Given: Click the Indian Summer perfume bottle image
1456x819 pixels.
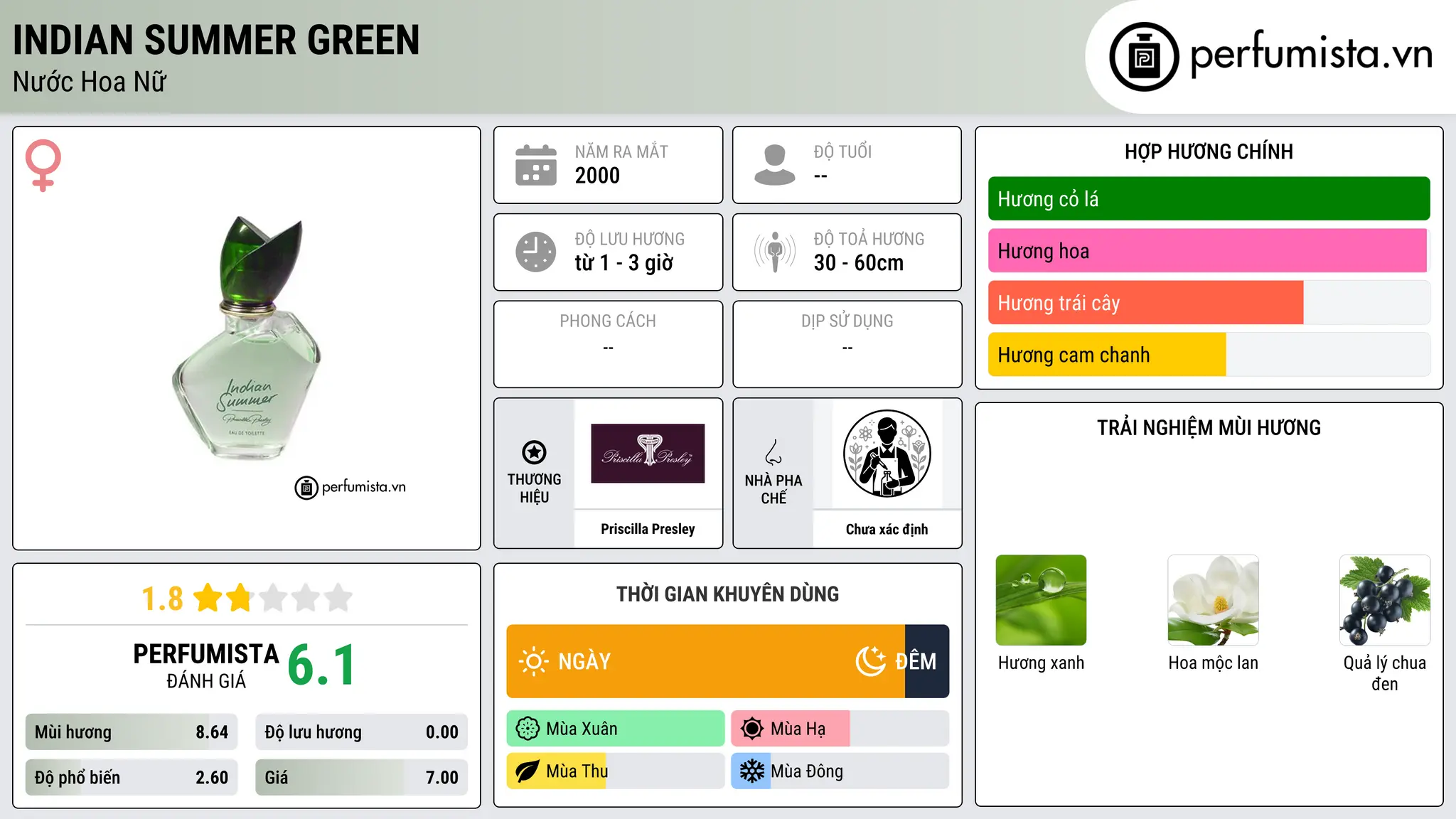Looking at the screenshot, I should 247,338.
